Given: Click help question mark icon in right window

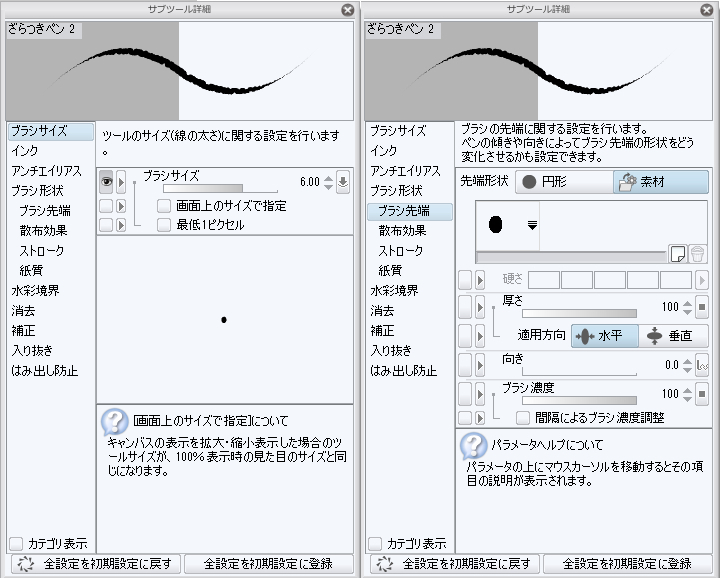Looking at the screenshot, I should tap(473, 445).
